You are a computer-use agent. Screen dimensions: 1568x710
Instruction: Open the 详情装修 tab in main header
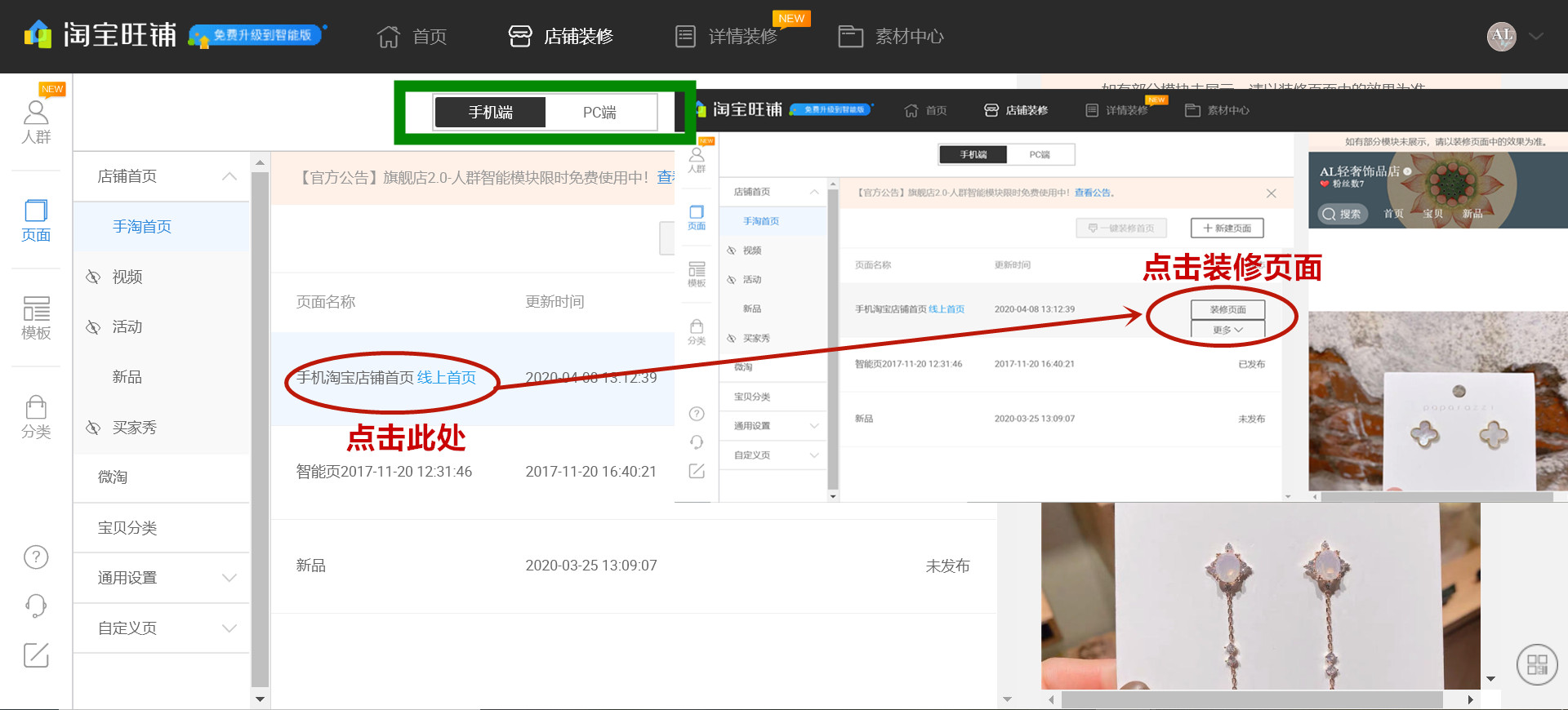pos(727,36)
